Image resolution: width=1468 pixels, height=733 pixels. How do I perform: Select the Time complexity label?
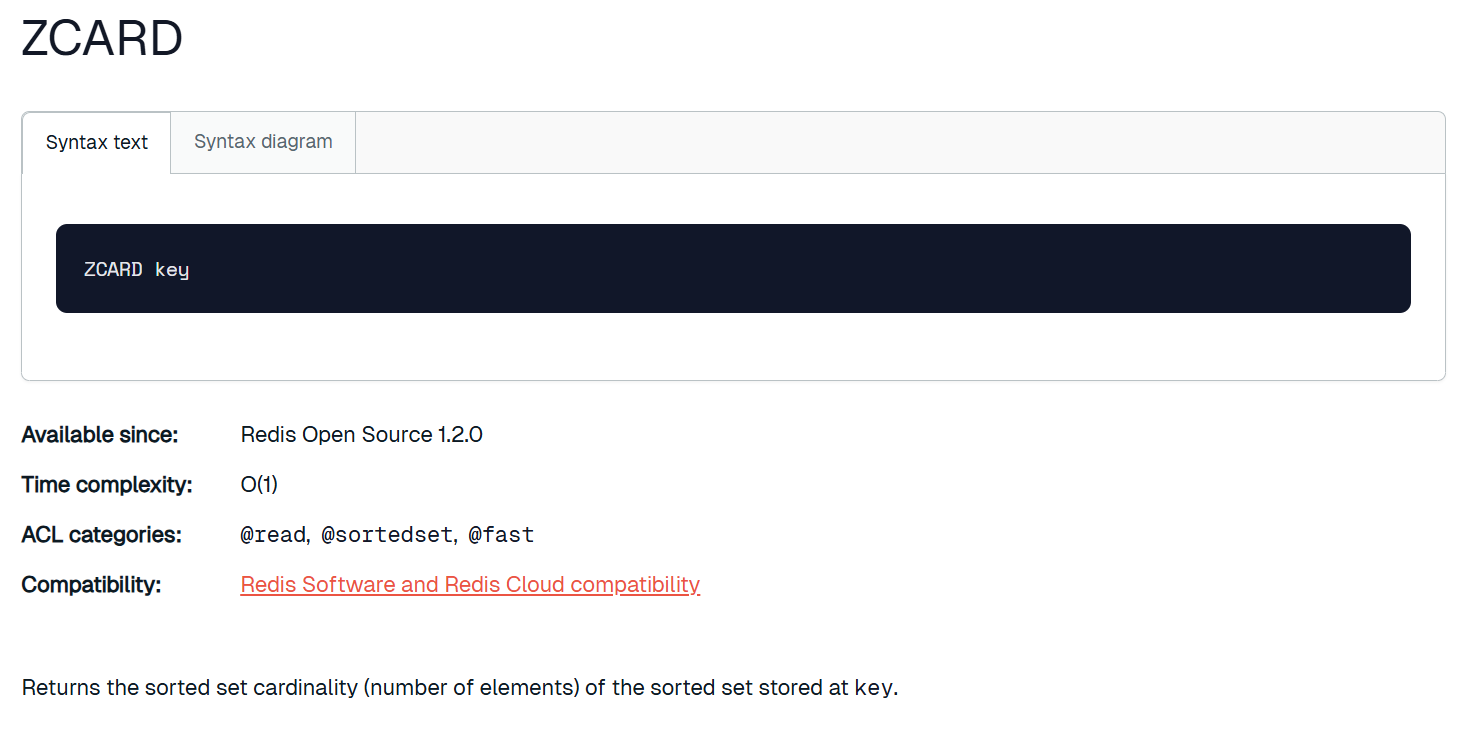pos(107,485)
